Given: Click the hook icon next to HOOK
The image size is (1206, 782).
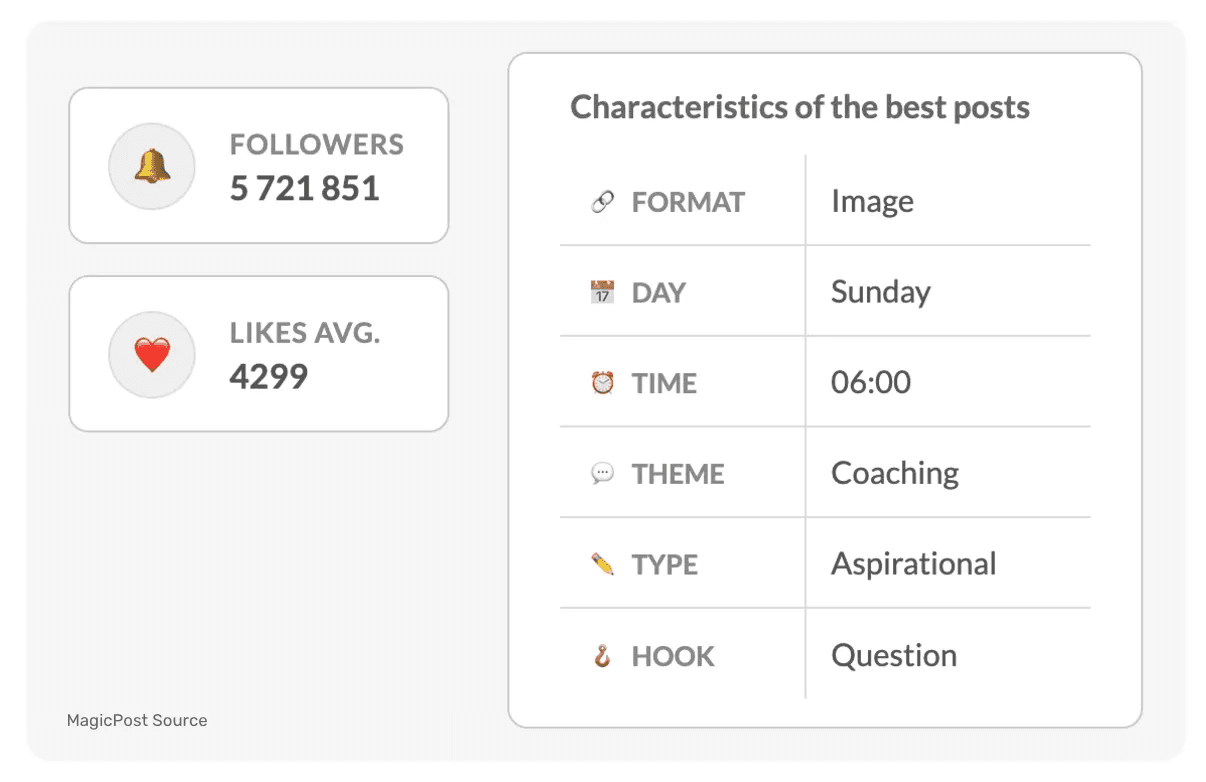Looking at the screenshot, I should pos(602,656).
